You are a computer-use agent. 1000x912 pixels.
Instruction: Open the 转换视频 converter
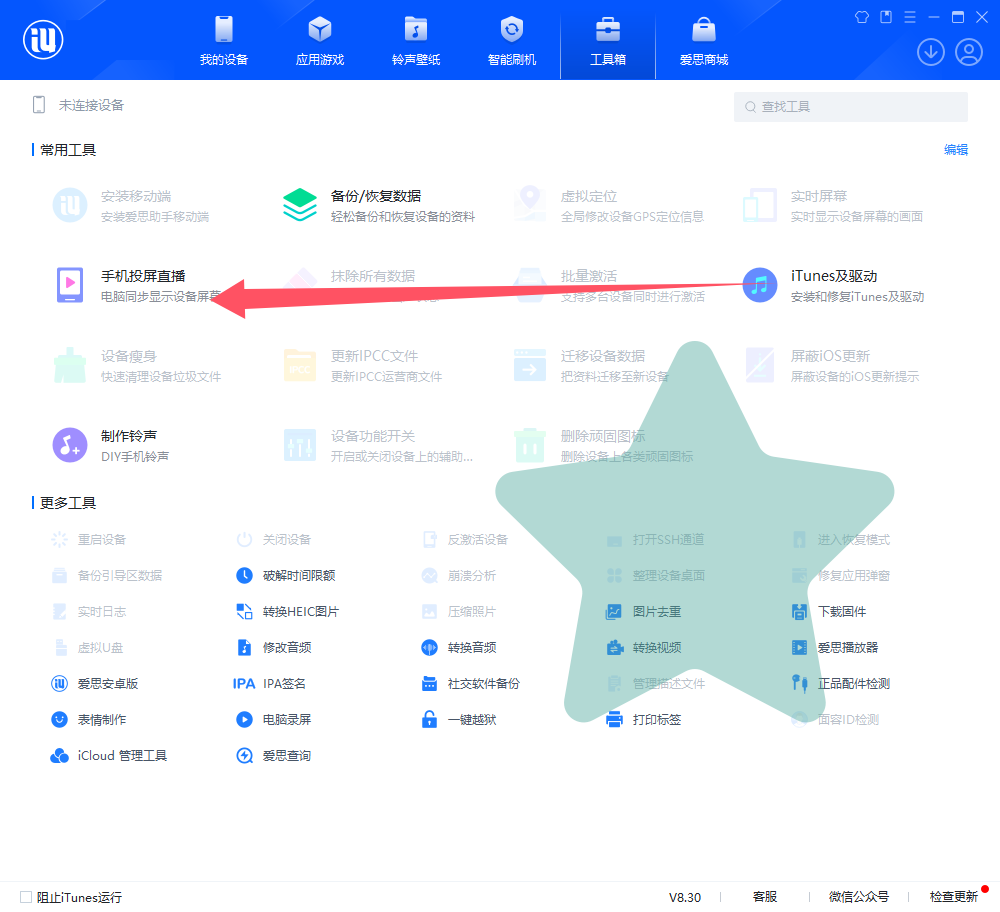pyautogui.click(x=643, y=647)
